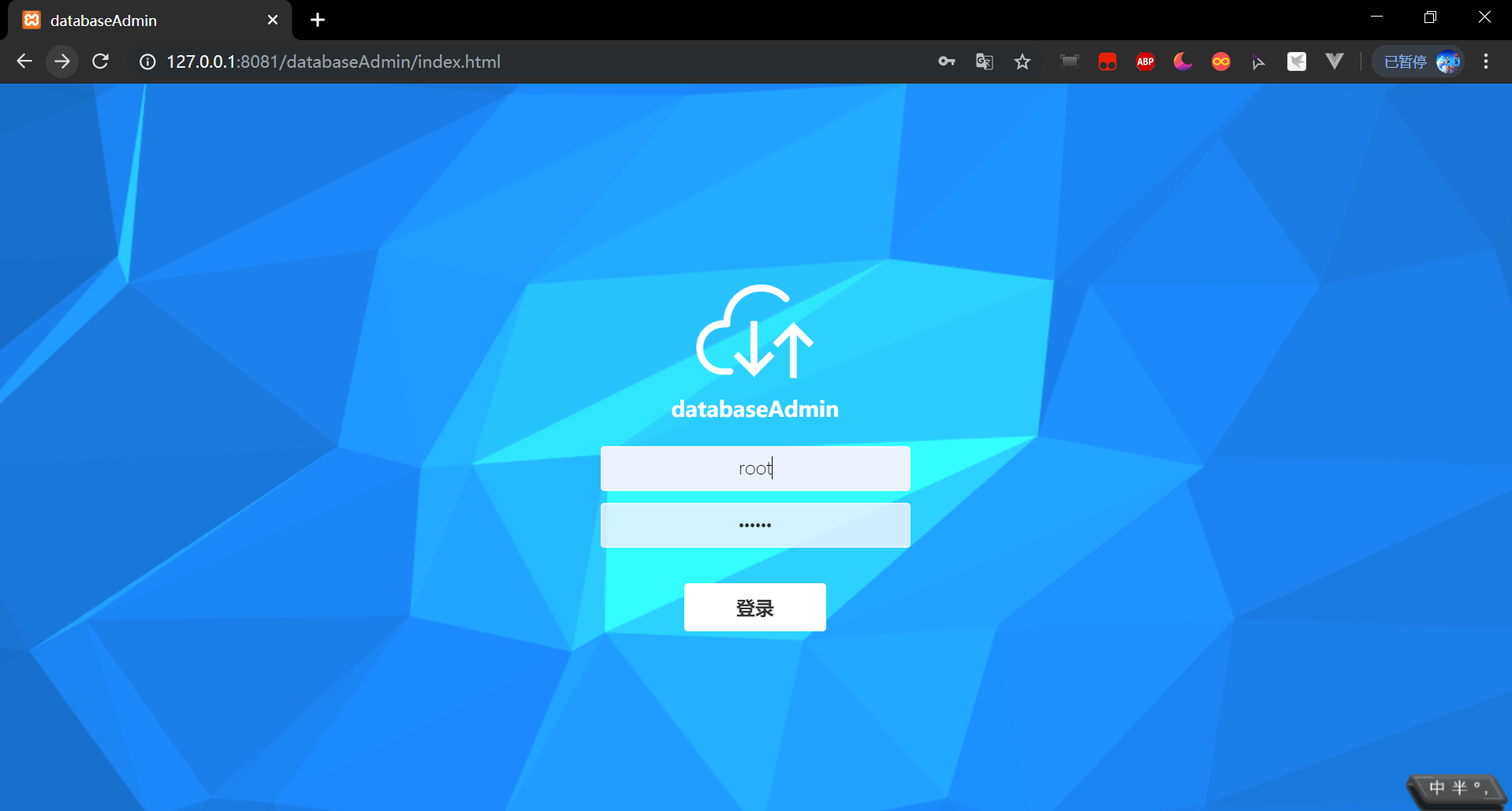The width and height of the screenshot is (1512, 811).
Task: Open a new browser tab
Action: pos(318,20)
